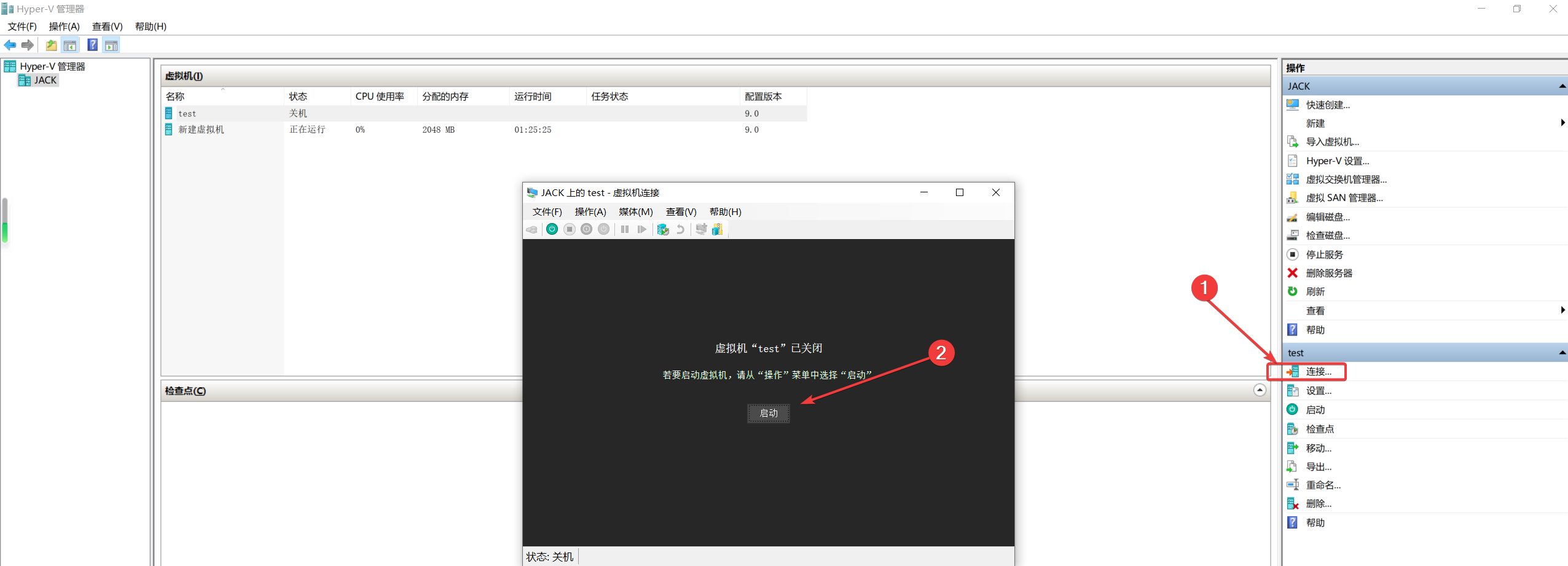Open 设置 settings action for test

coord(1319,391)
